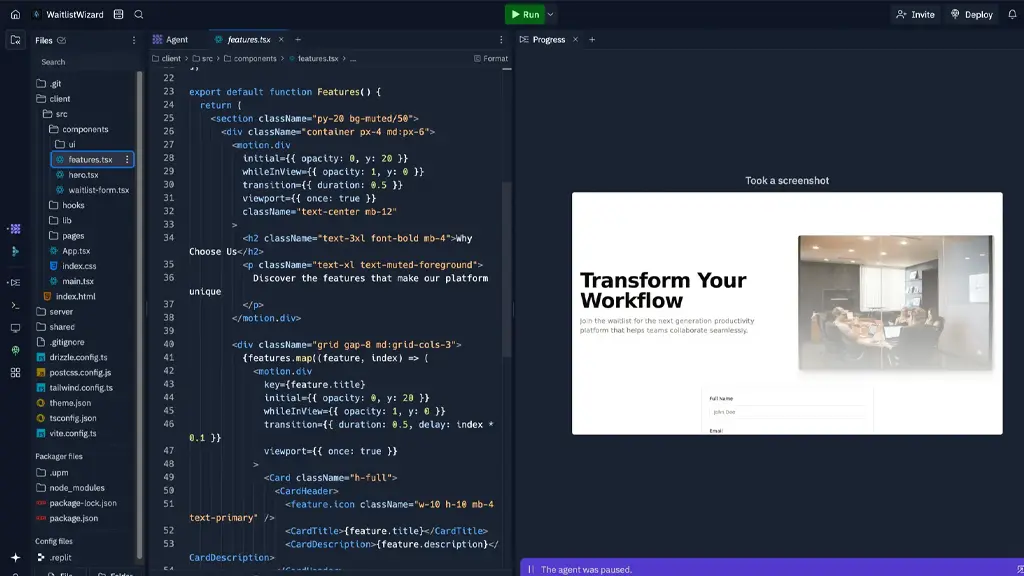Open the Files panel three-dot menu
Viewport: 1024px width, 576px height.
point(134,40)
